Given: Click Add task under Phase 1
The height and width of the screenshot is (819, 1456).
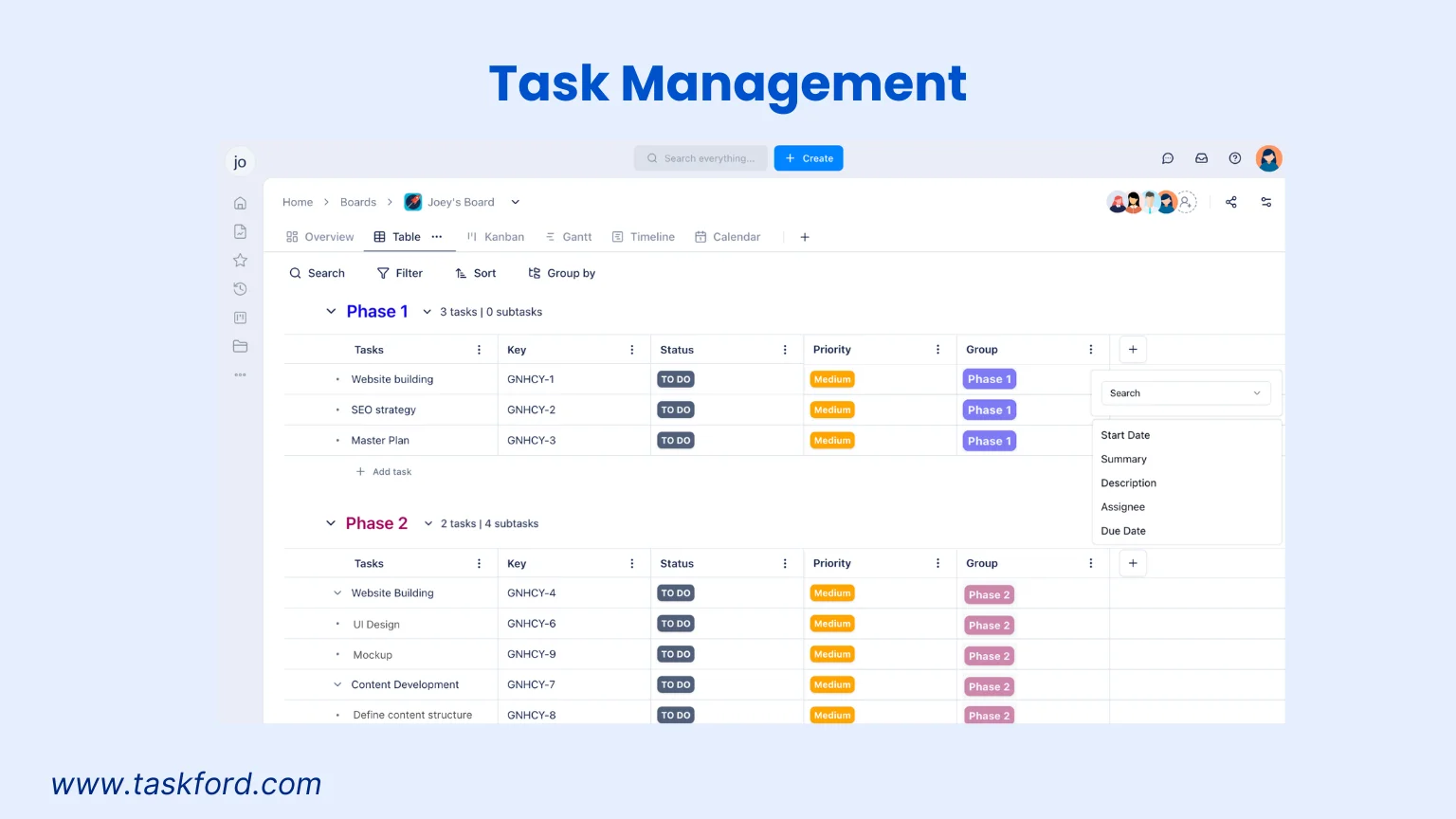Looking at the screenshot, I should pyautogui.click(x=384, y=471).
